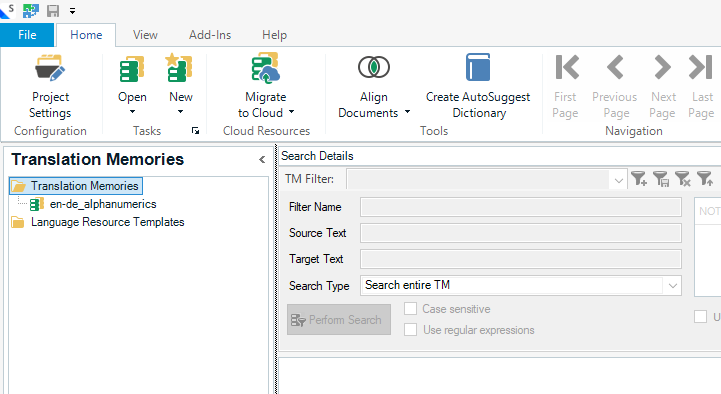Click Create AutoSuggest Dictionary icon
Screen dimensions: 721x394
pos(478,67)
